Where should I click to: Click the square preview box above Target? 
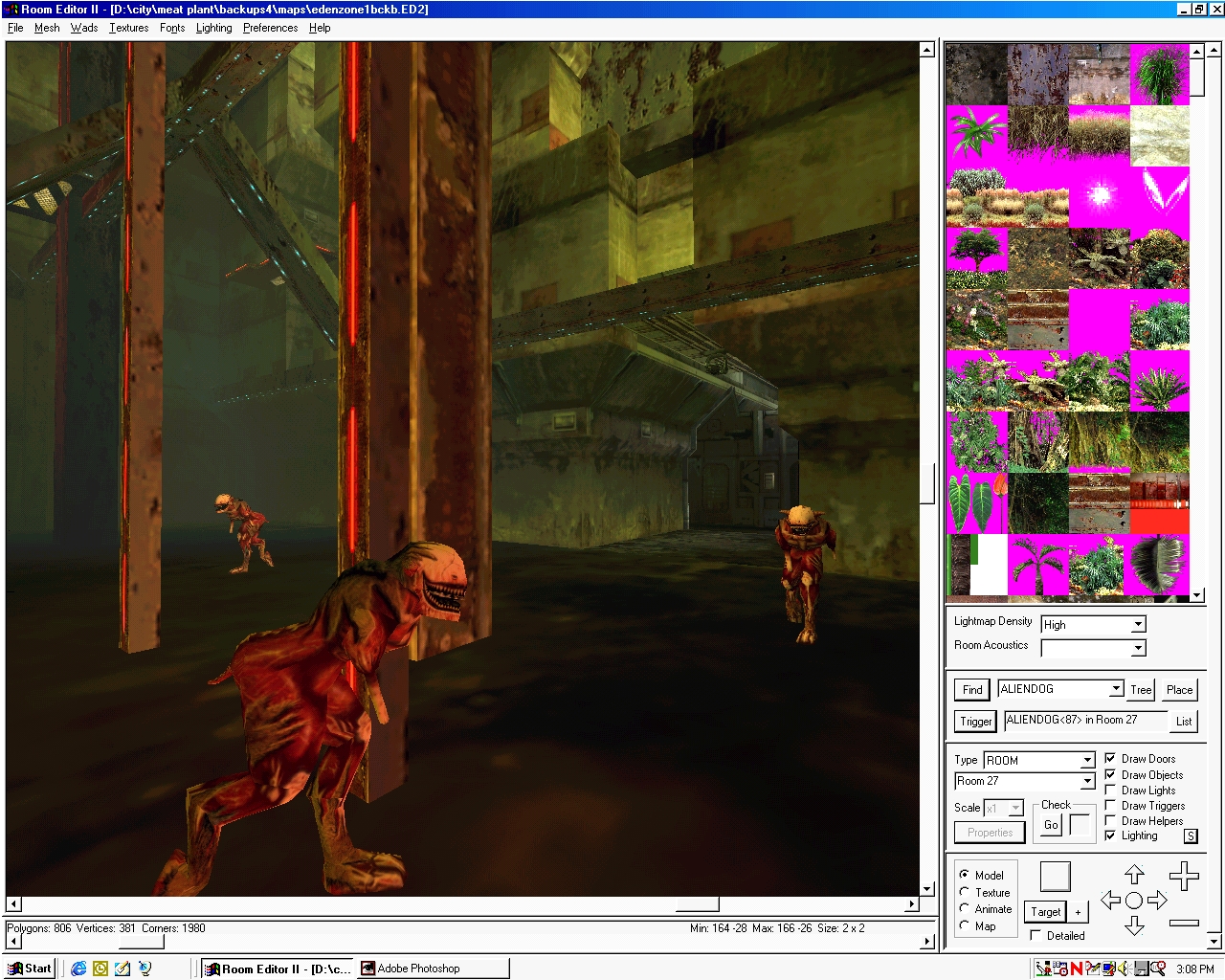1055,877
